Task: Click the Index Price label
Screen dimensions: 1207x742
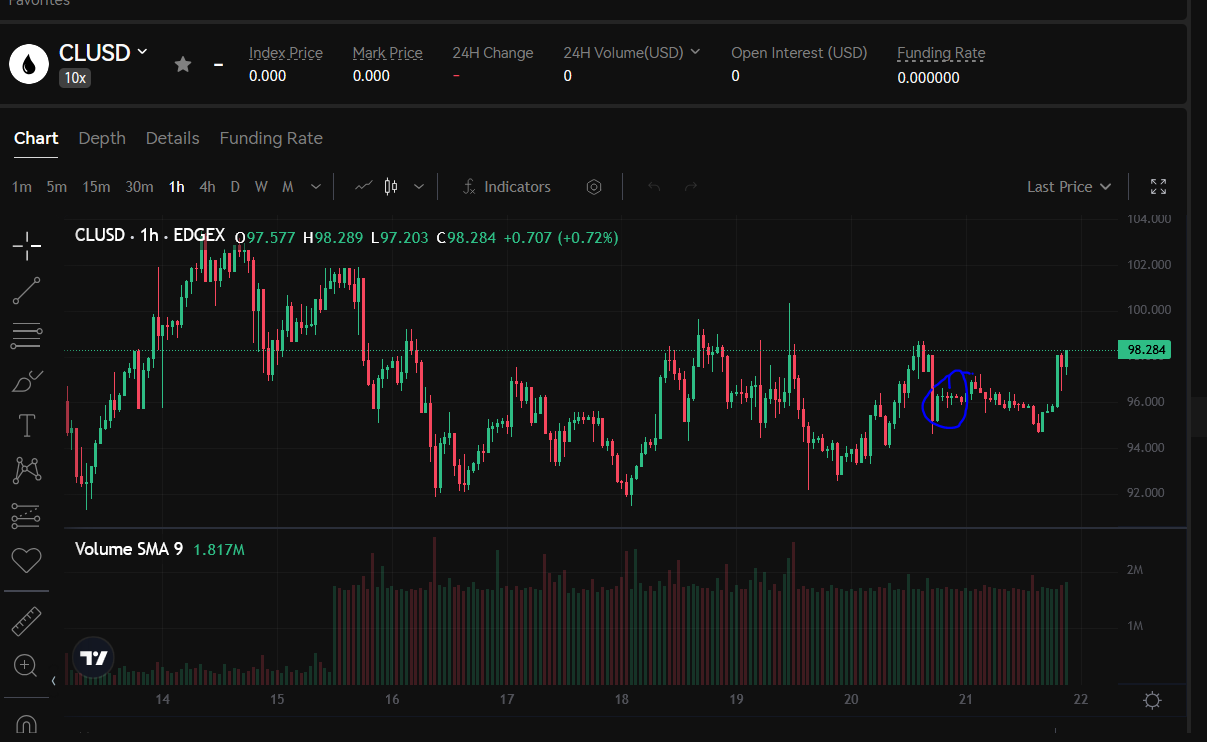Action: click(x=285, y=53)
